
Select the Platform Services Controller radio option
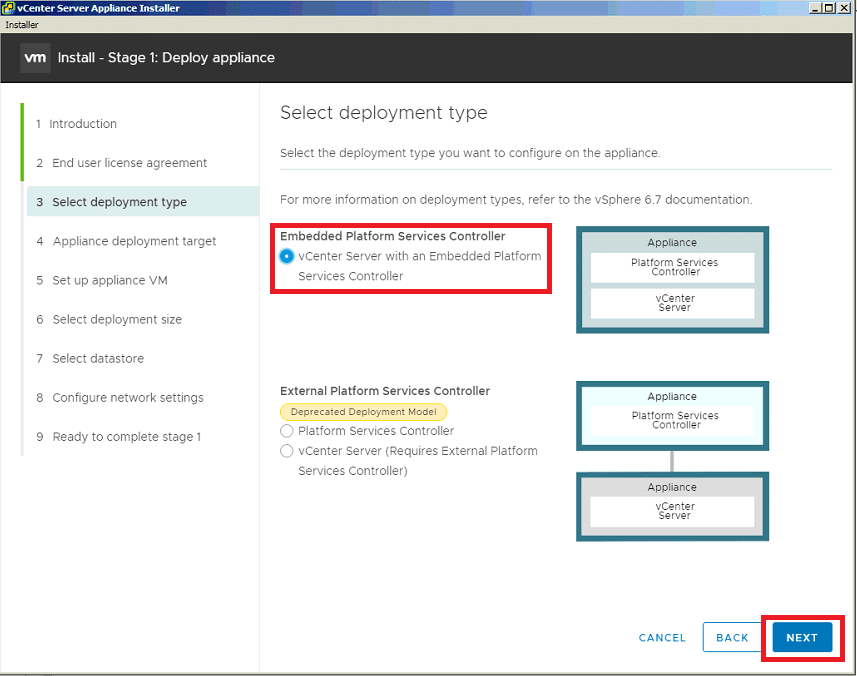[x=286, y=431]
